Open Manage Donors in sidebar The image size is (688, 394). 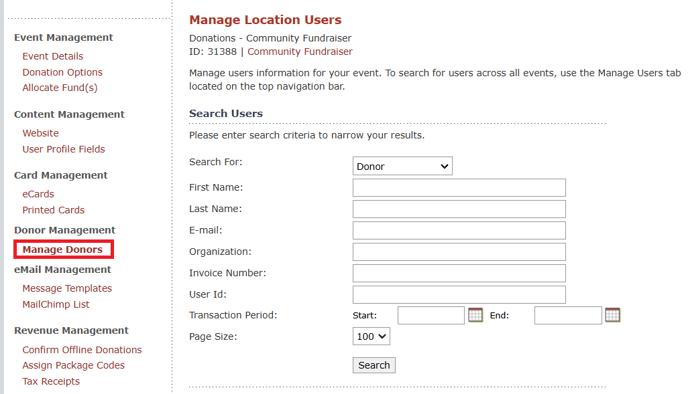tap(63, 249)
